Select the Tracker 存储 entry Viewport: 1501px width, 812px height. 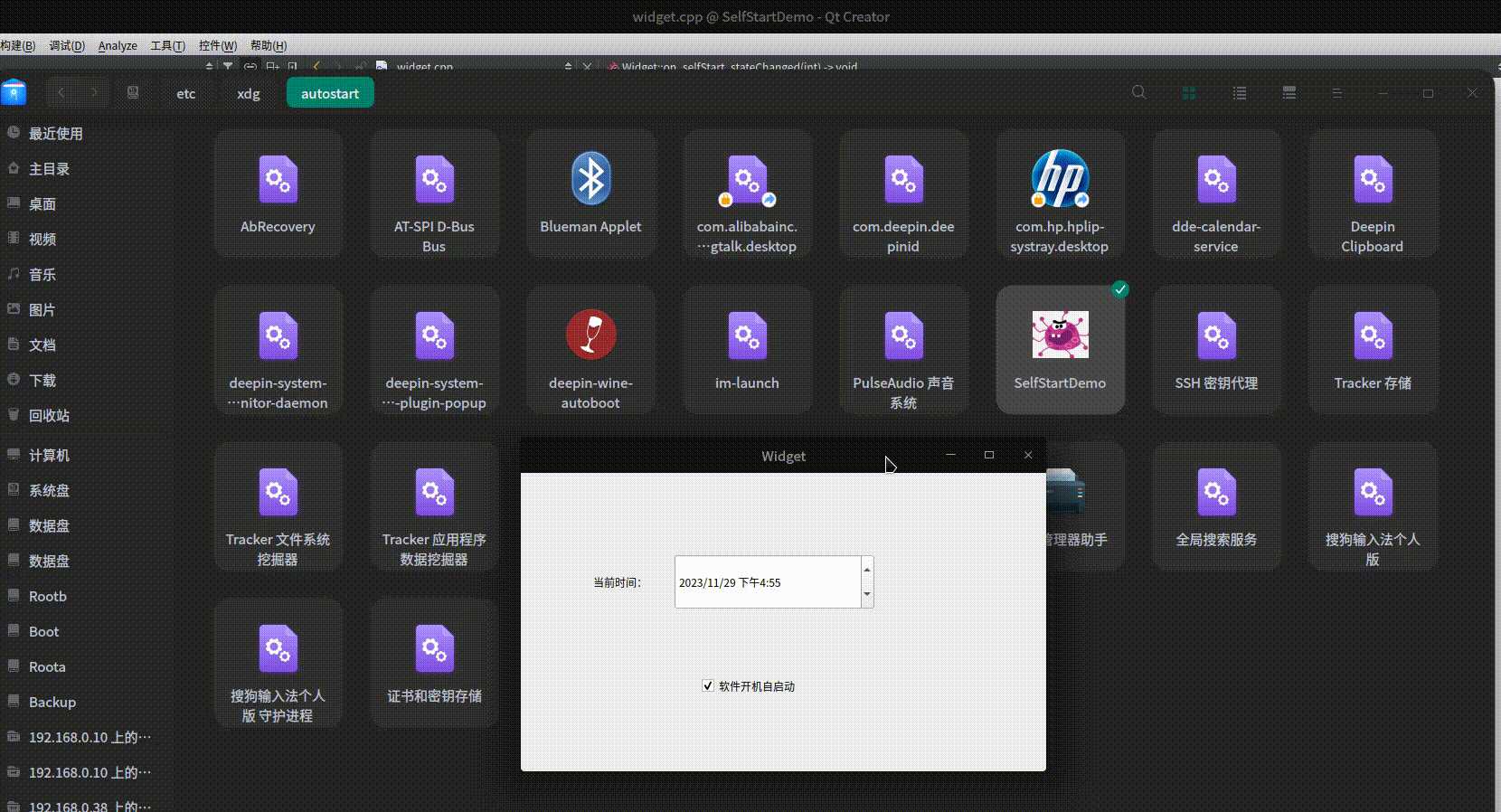[1373, 350]
